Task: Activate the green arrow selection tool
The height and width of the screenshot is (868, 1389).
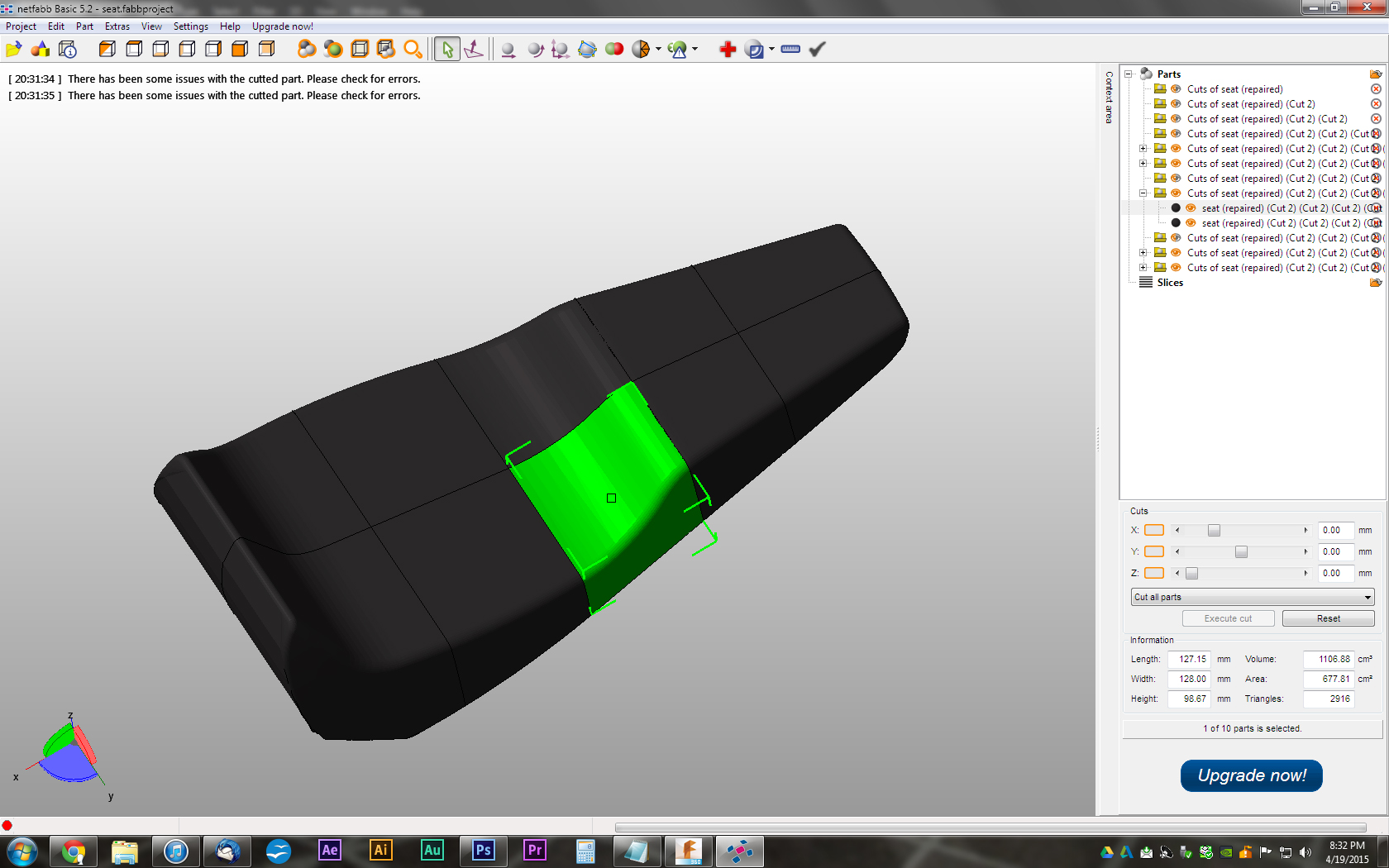Action: click(x=447, y=50)
